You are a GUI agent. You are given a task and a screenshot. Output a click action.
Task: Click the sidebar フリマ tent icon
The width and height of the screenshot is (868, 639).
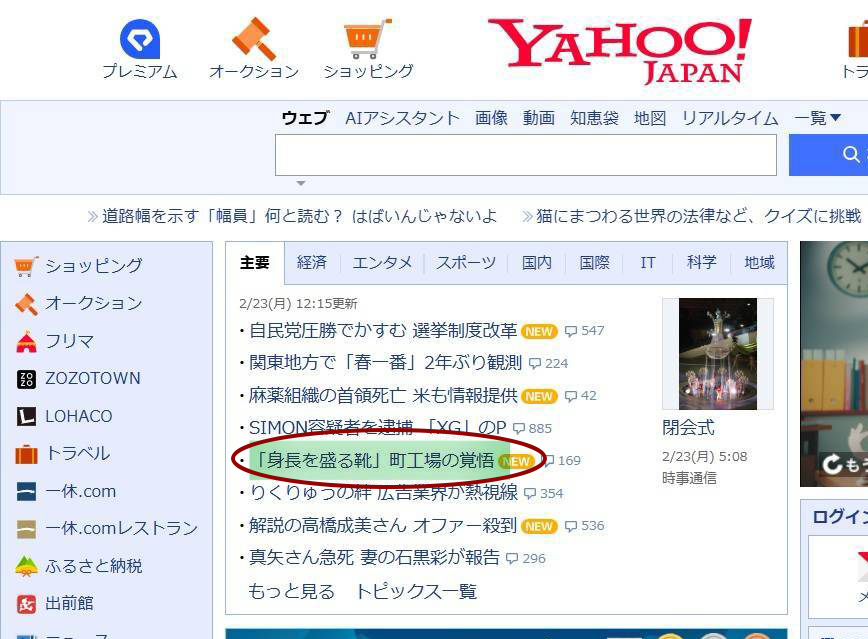26,342
